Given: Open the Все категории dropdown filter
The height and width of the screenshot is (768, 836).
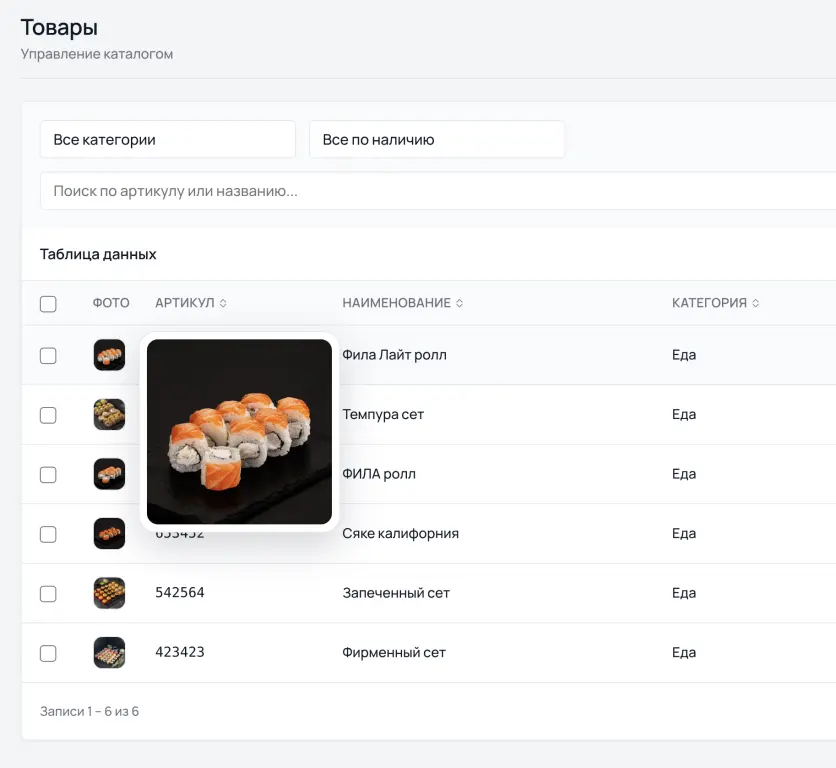Looking at the screenshot, I should point(167,140).
